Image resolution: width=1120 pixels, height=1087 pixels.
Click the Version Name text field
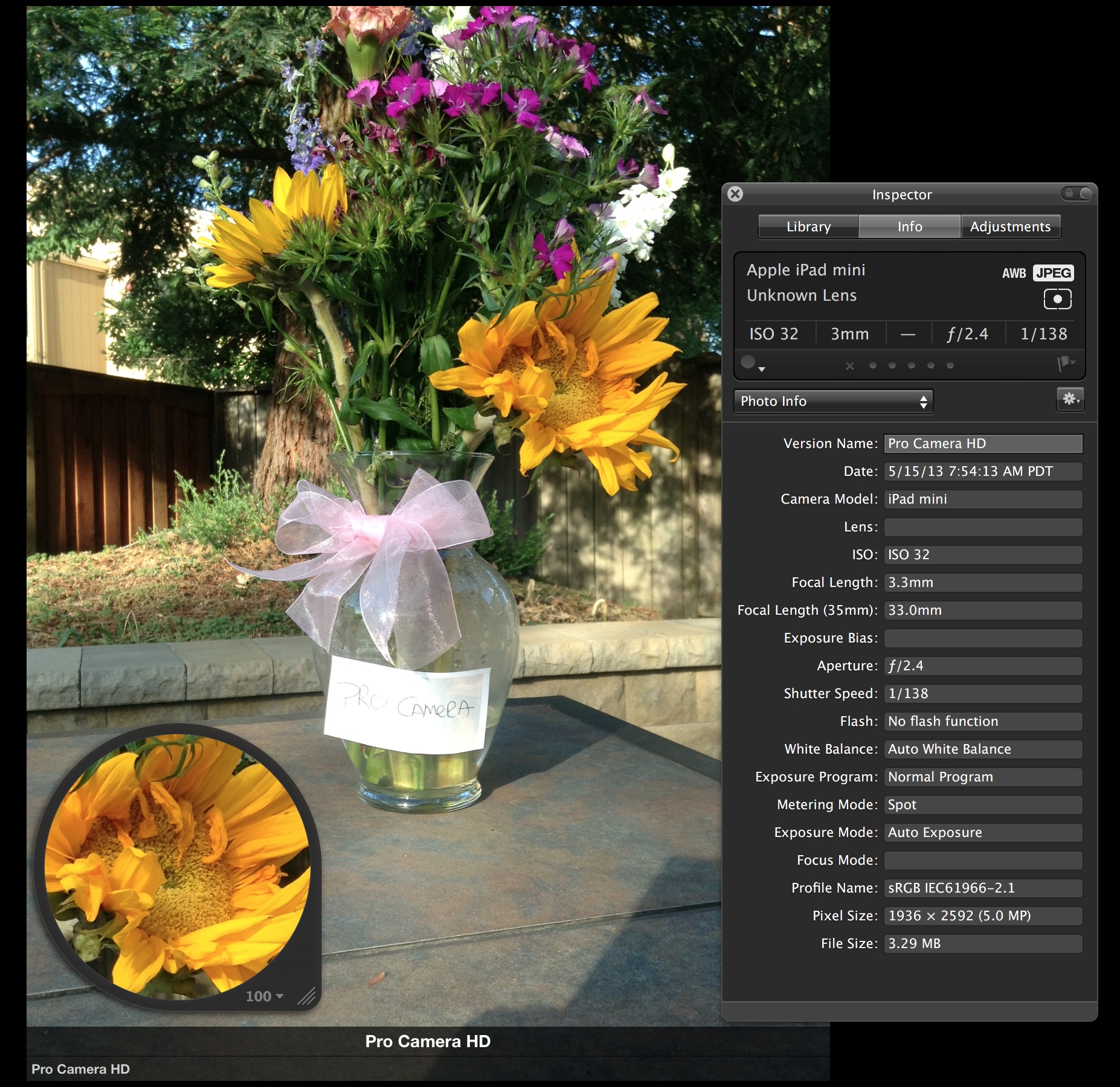pyautogui.click(x=983, y=444)
